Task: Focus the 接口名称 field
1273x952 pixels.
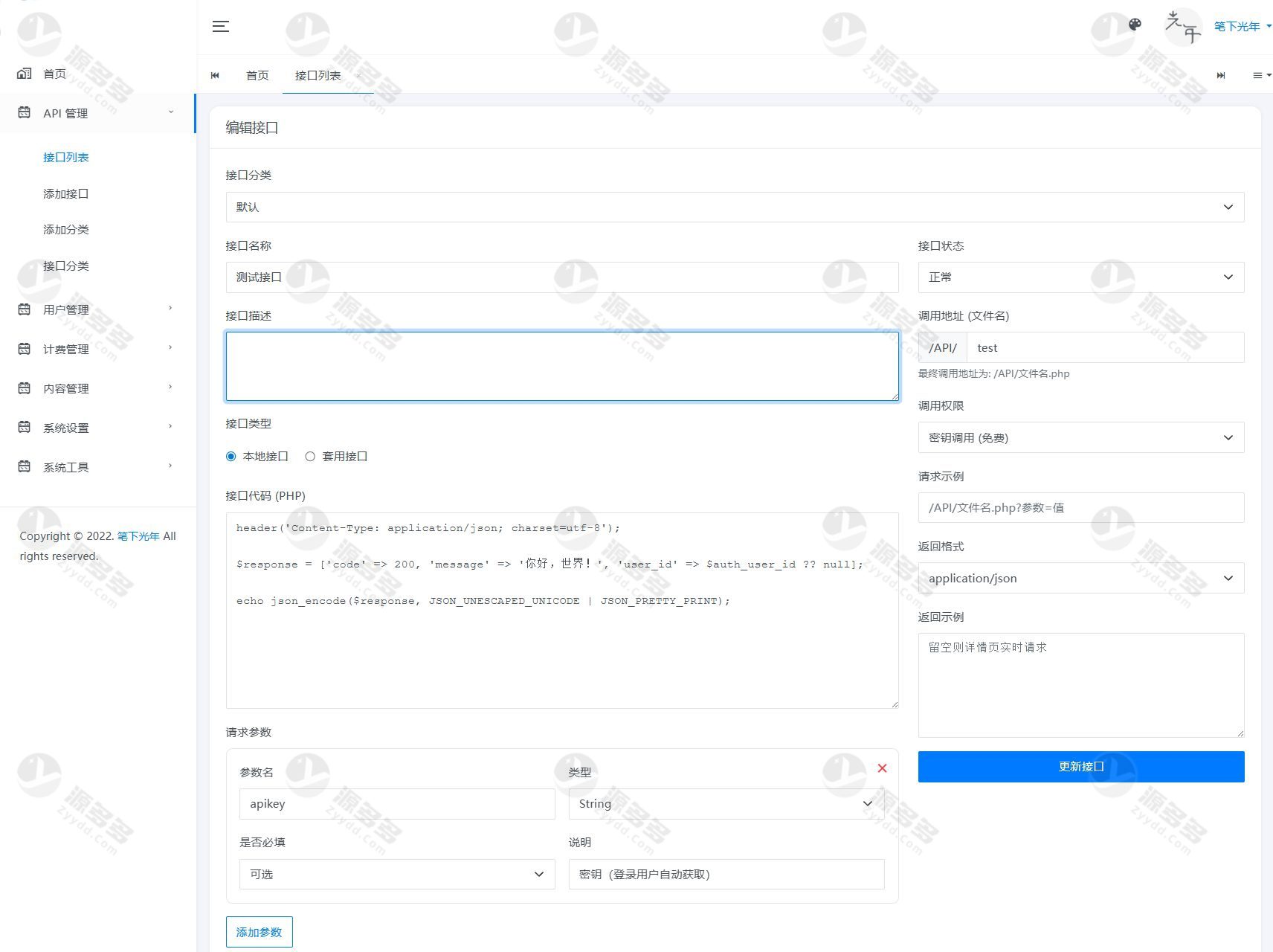Action: click(562, 277)
